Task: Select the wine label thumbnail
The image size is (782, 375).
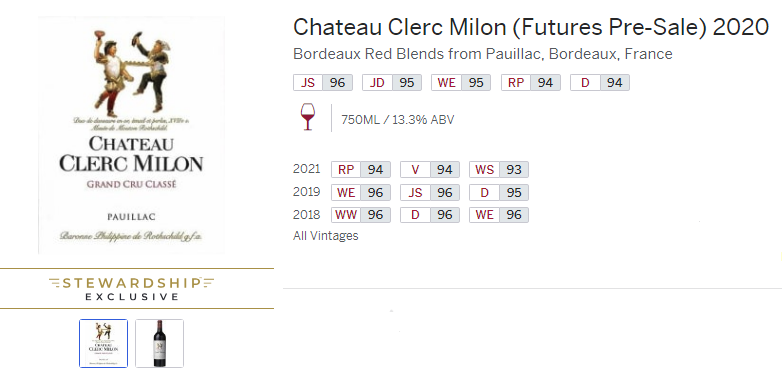Action: pyautogui.click(x=104, y=343)
